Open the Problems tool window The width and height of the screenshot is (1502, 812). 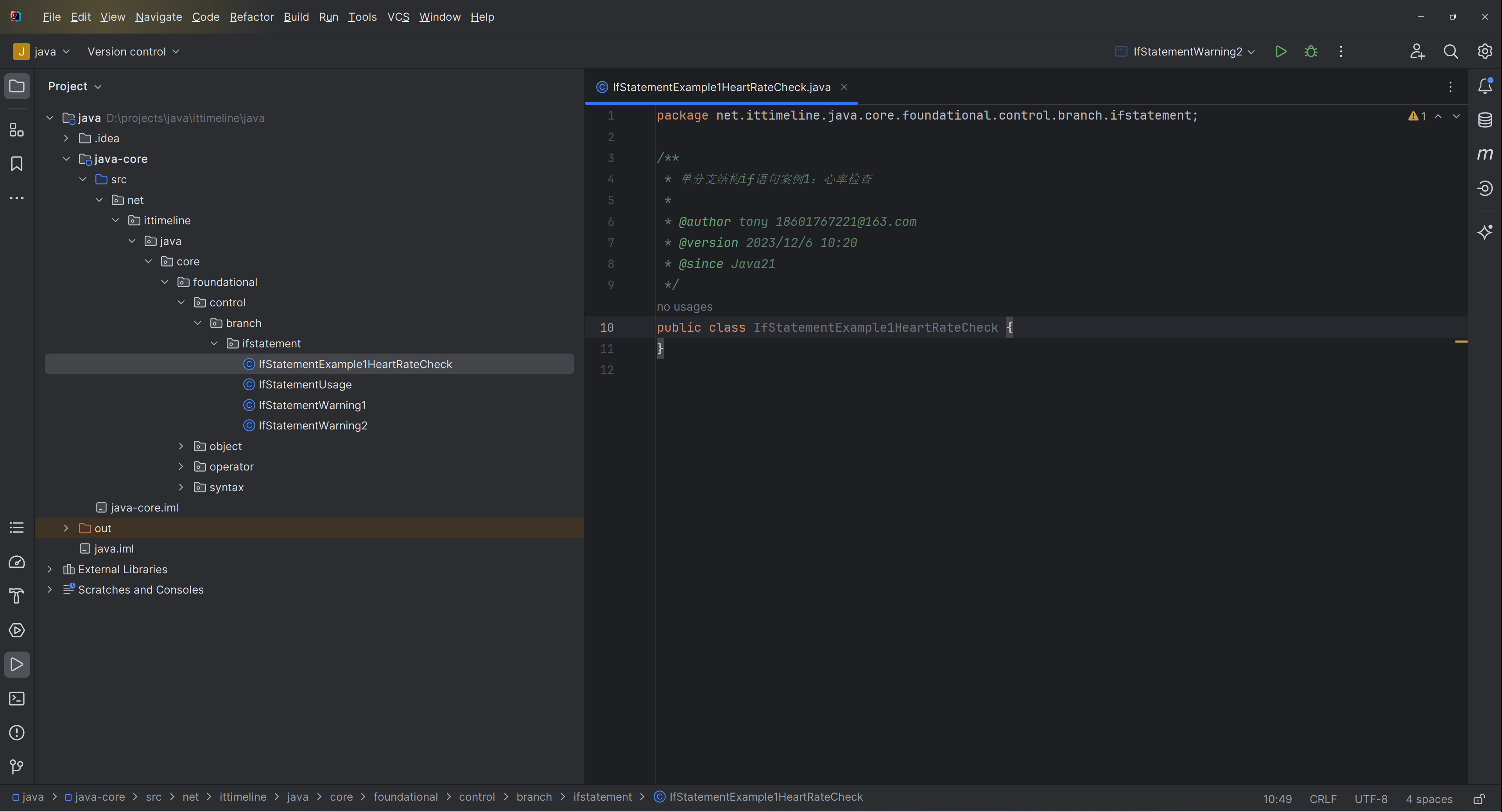17,733
